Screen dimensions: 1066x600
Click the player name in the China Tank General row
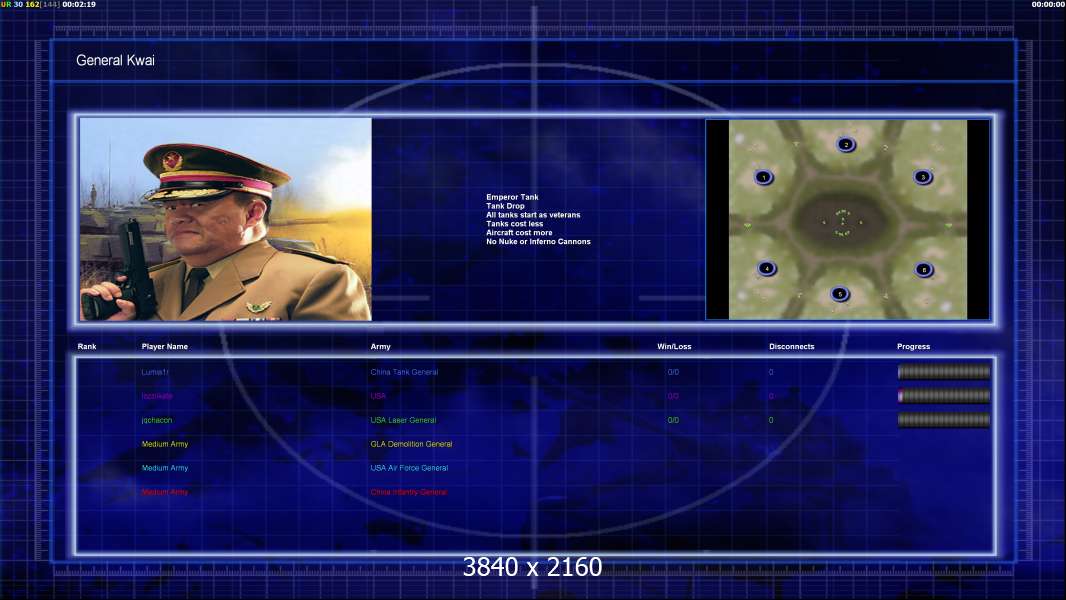tap(155, 372)
